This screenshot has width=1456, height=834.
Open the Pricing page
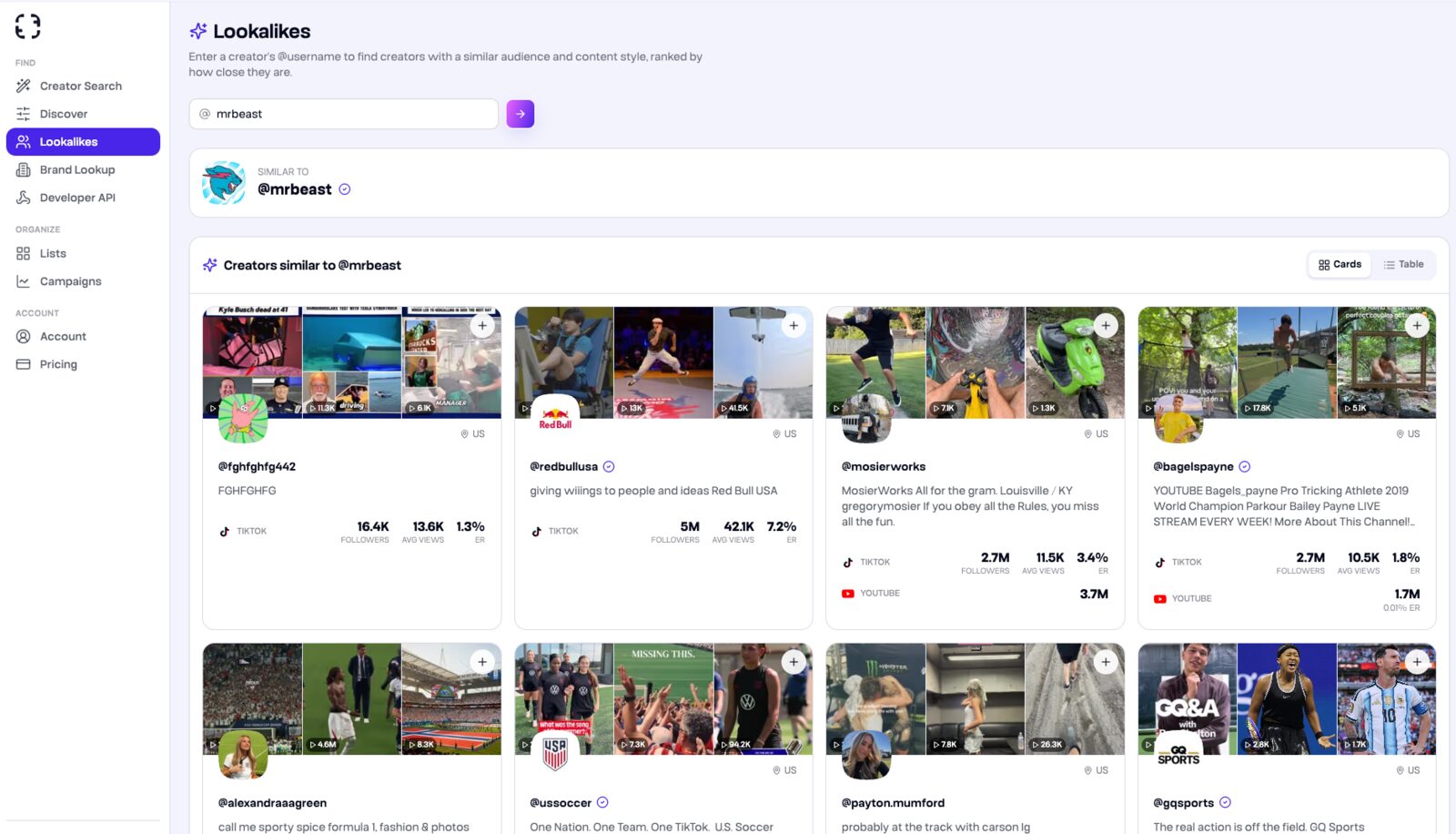click(x=83, y=364)
